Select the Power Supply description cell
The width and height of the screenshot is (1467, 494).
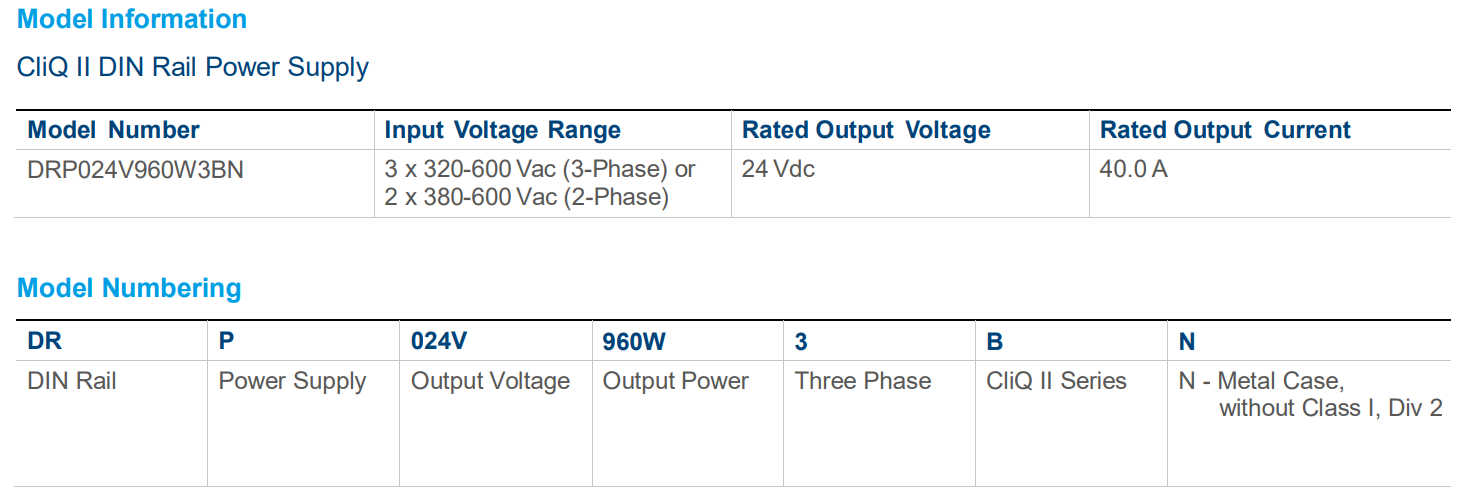tap(292, 381)
